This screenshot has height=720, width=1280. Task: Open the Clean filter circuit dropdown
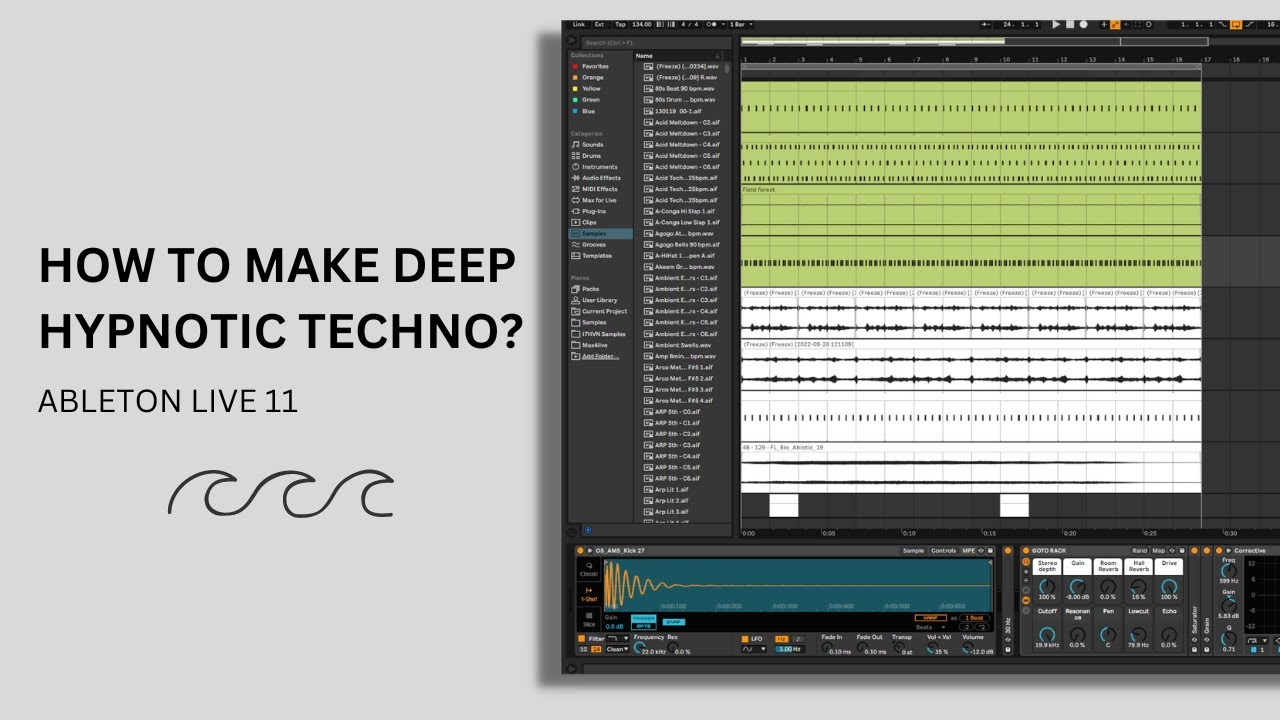tap(617, 649)
